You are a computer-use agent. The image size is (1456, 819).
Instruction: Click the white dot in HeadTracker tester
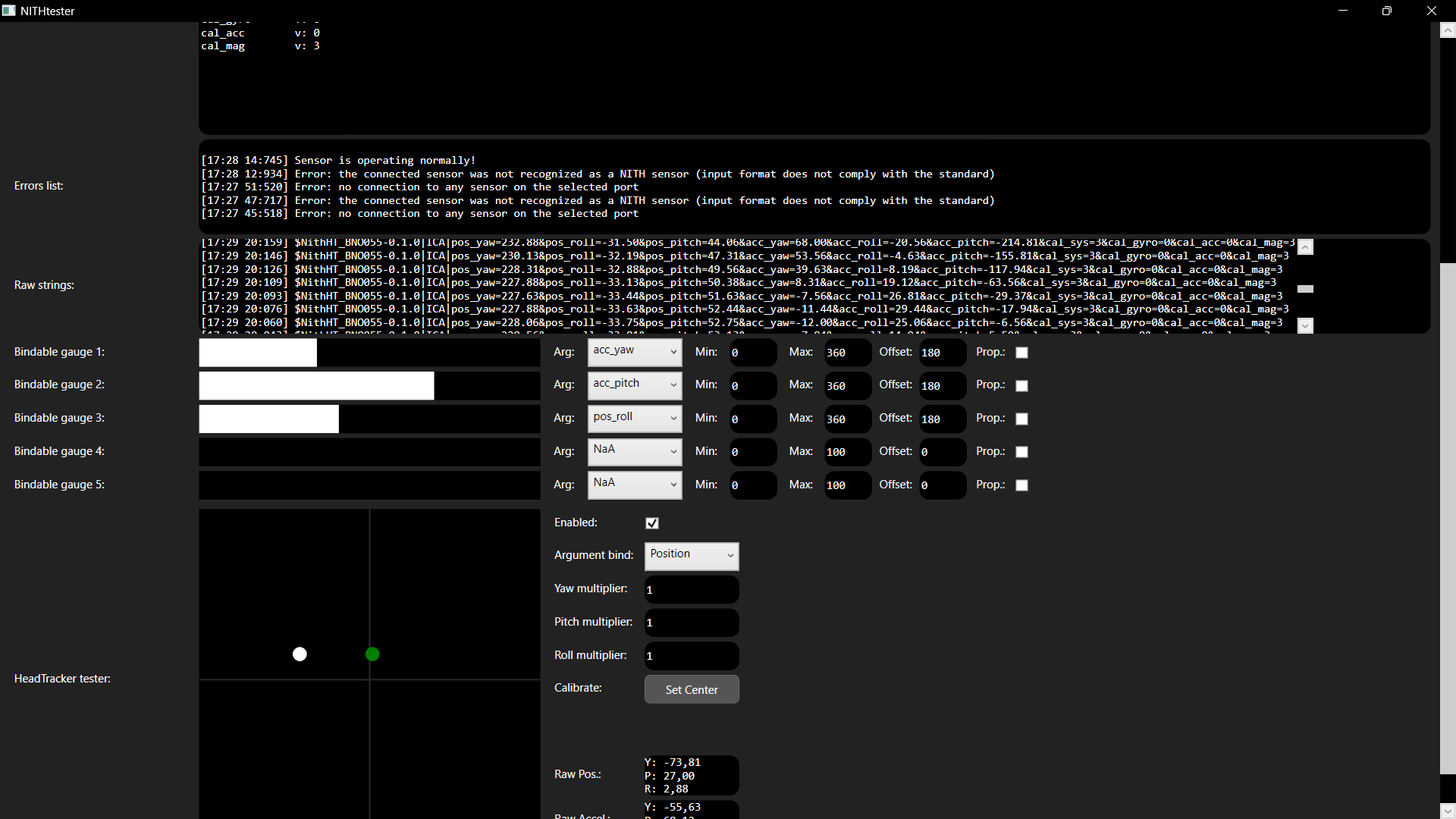[x=300, y=654]
